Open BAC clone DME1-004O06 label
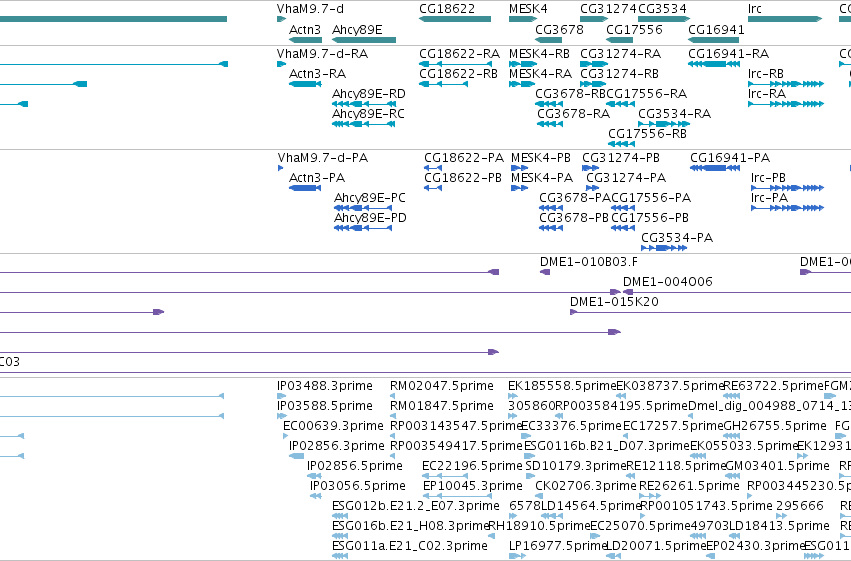This screenshot has height=561, width=851. 667,282
